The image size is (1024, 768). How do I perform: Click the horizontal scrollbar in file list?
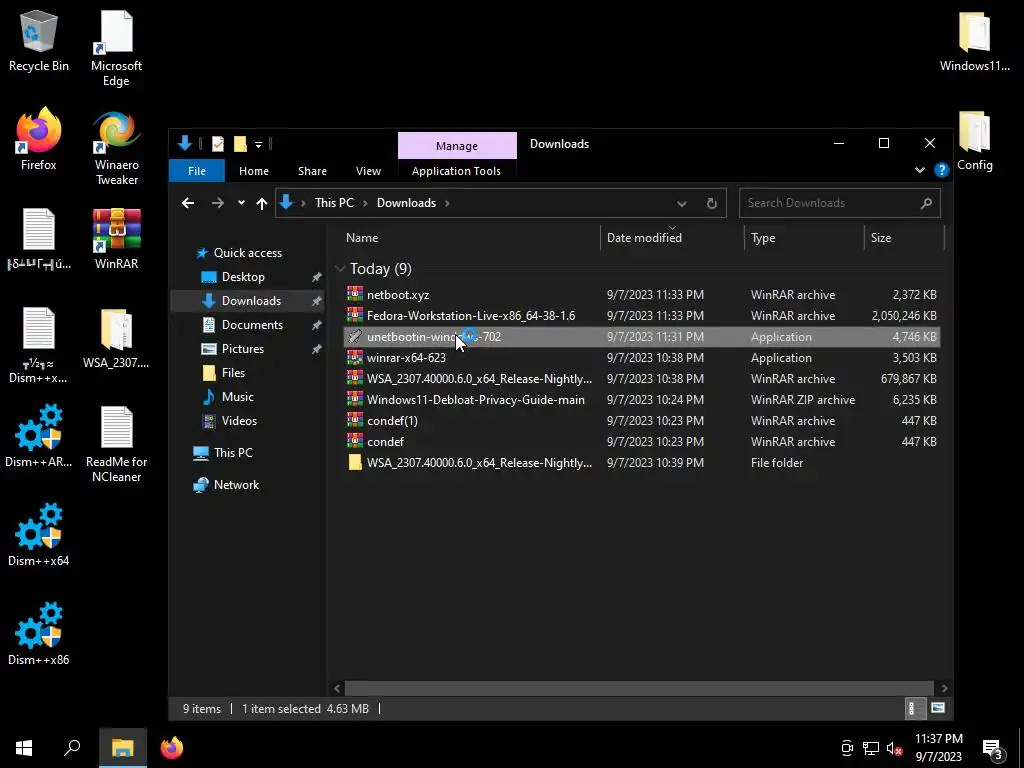(x=639, y=688)
